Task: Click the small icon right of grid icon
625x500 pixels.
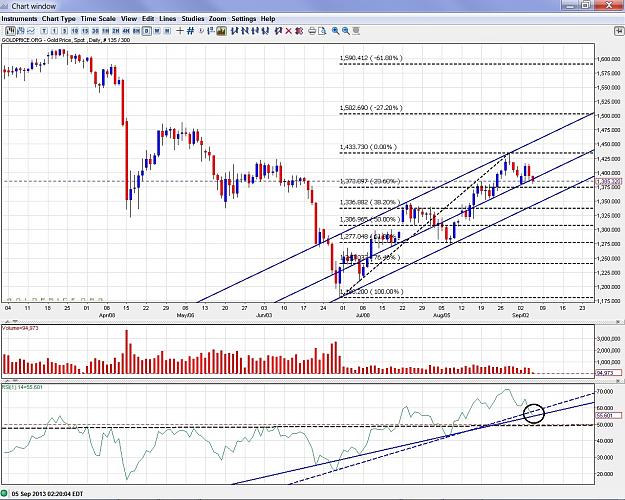Action: click(201, 31)
